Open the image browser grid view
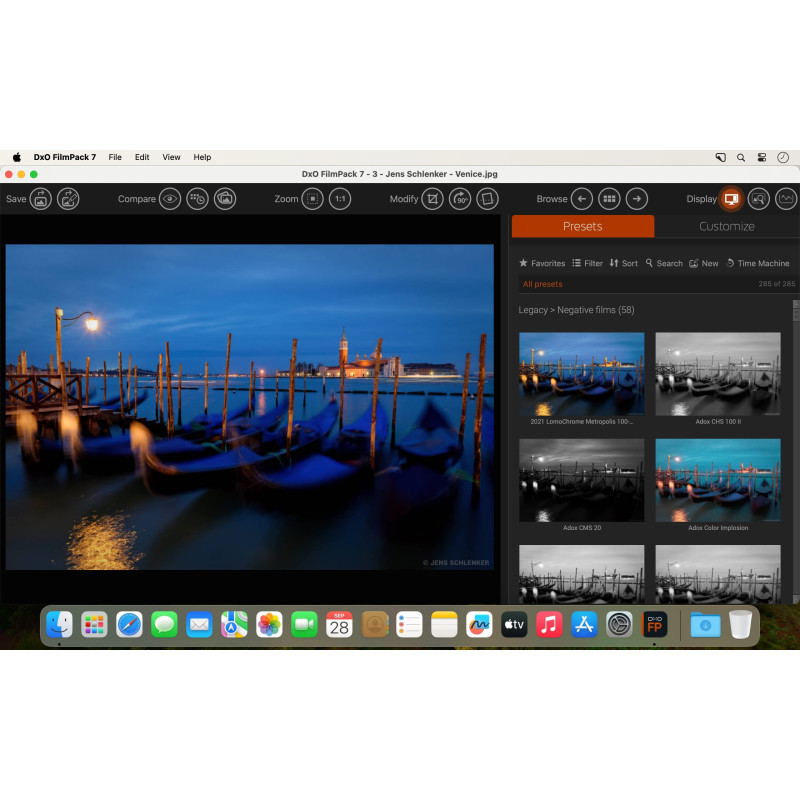This screenshot has width=800, height=800. click(609, 199)
